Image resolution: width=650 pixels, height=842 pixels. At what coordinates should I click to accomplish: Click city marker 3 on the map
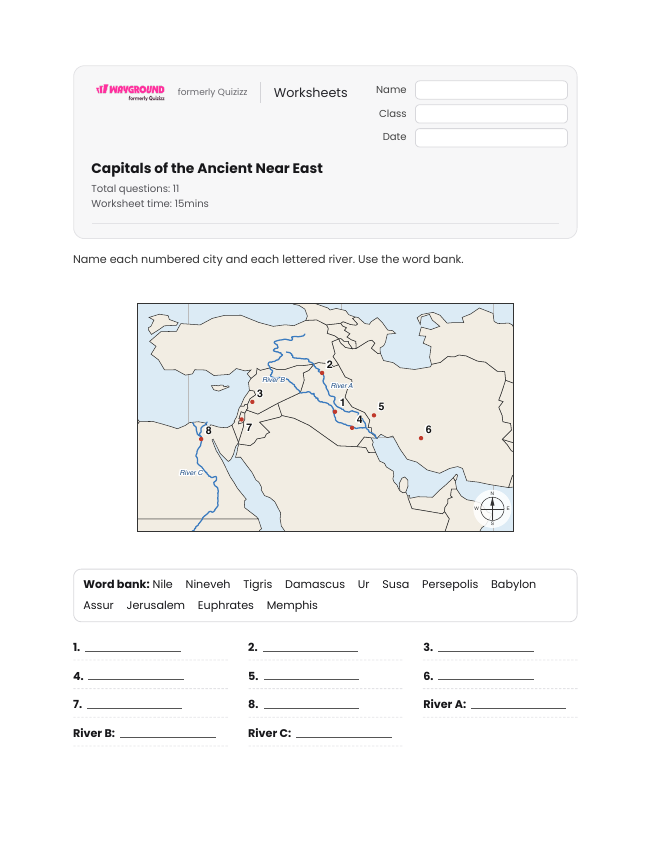click(252, 402)
